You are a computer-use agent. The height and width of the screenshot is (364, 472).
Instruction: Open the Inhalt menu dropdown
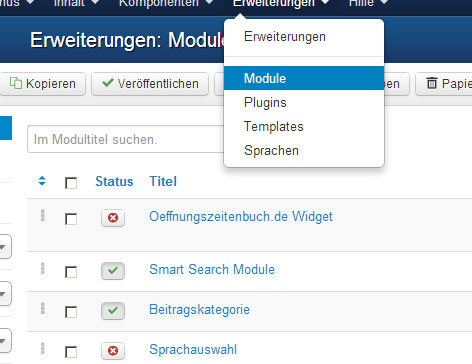point(77,3)
